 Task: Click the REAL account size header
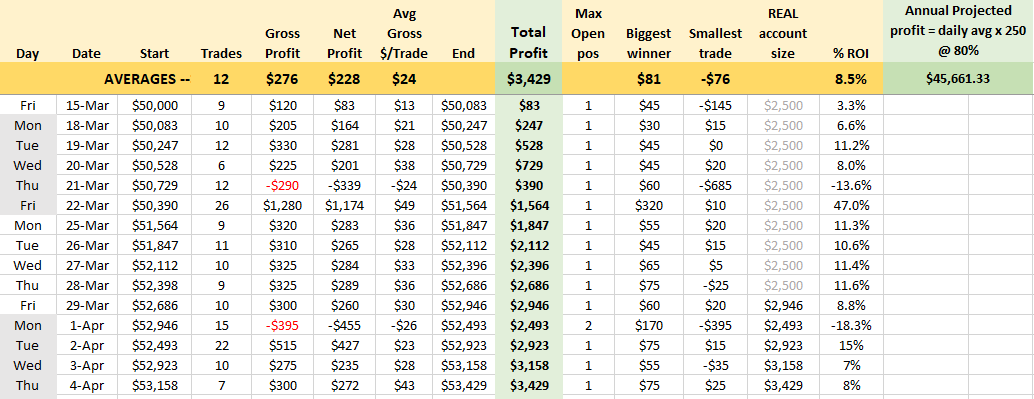(x=783, y=33)
